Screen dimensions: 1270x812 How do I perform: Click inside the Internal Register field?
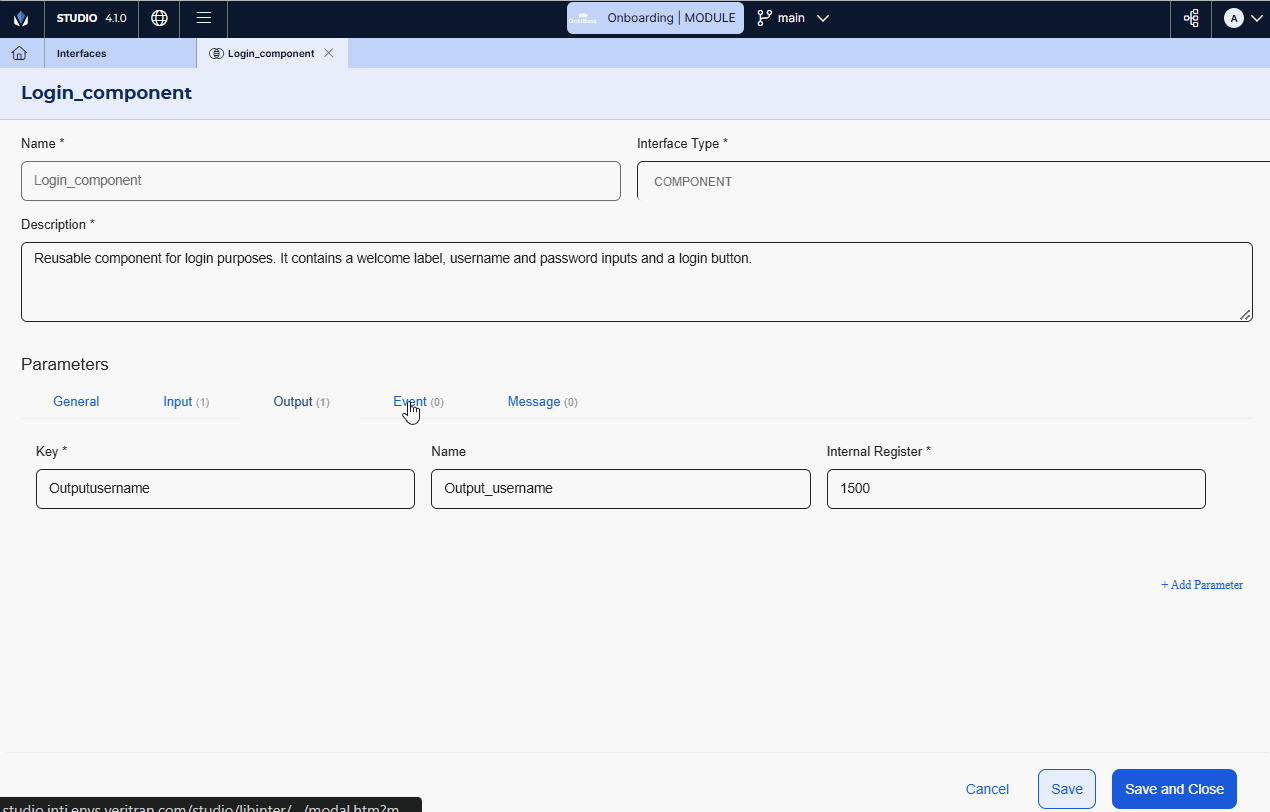click(x=1015, y=489)
